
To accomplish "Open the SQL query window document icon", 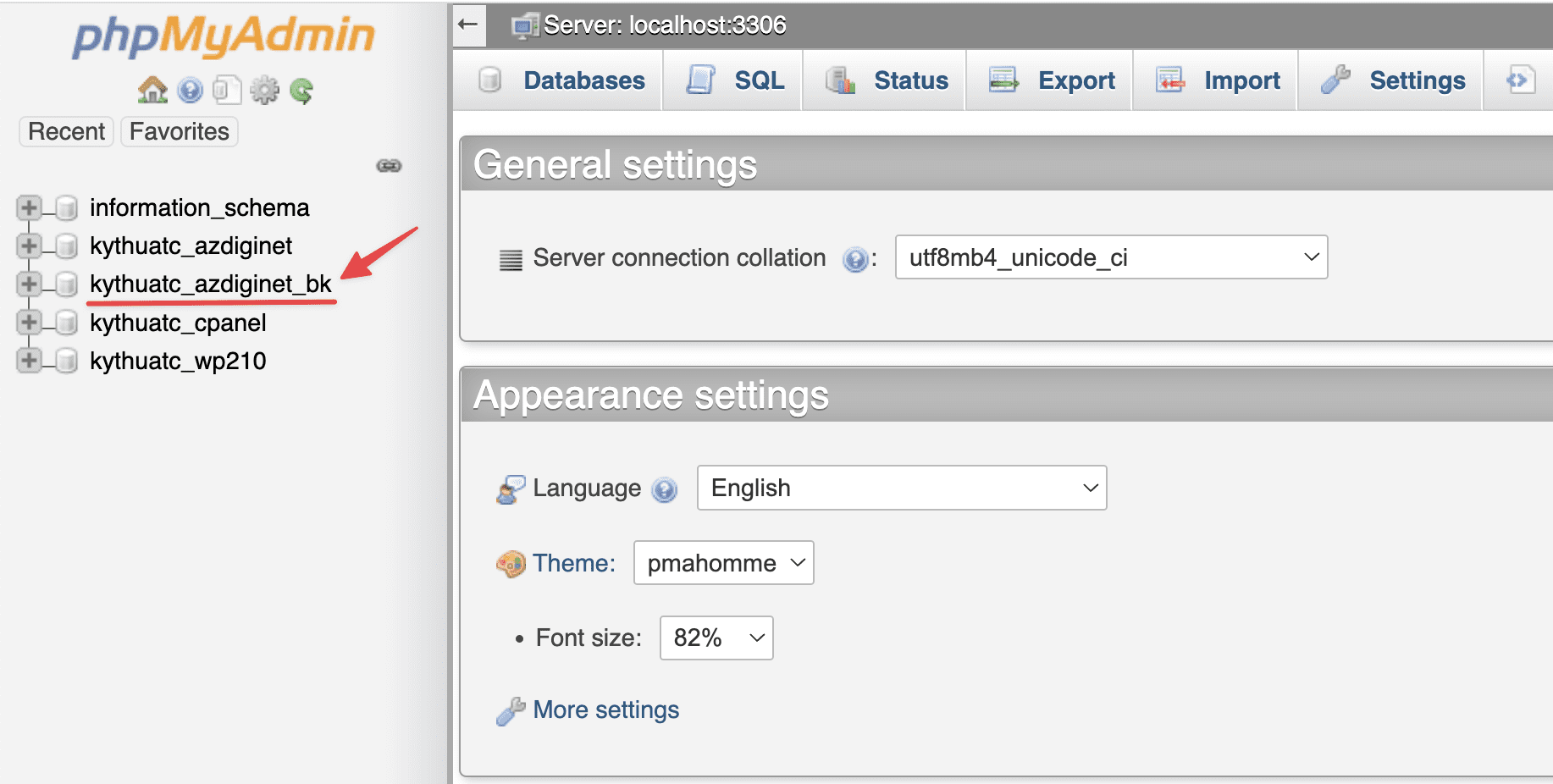I will coord(227,89).
